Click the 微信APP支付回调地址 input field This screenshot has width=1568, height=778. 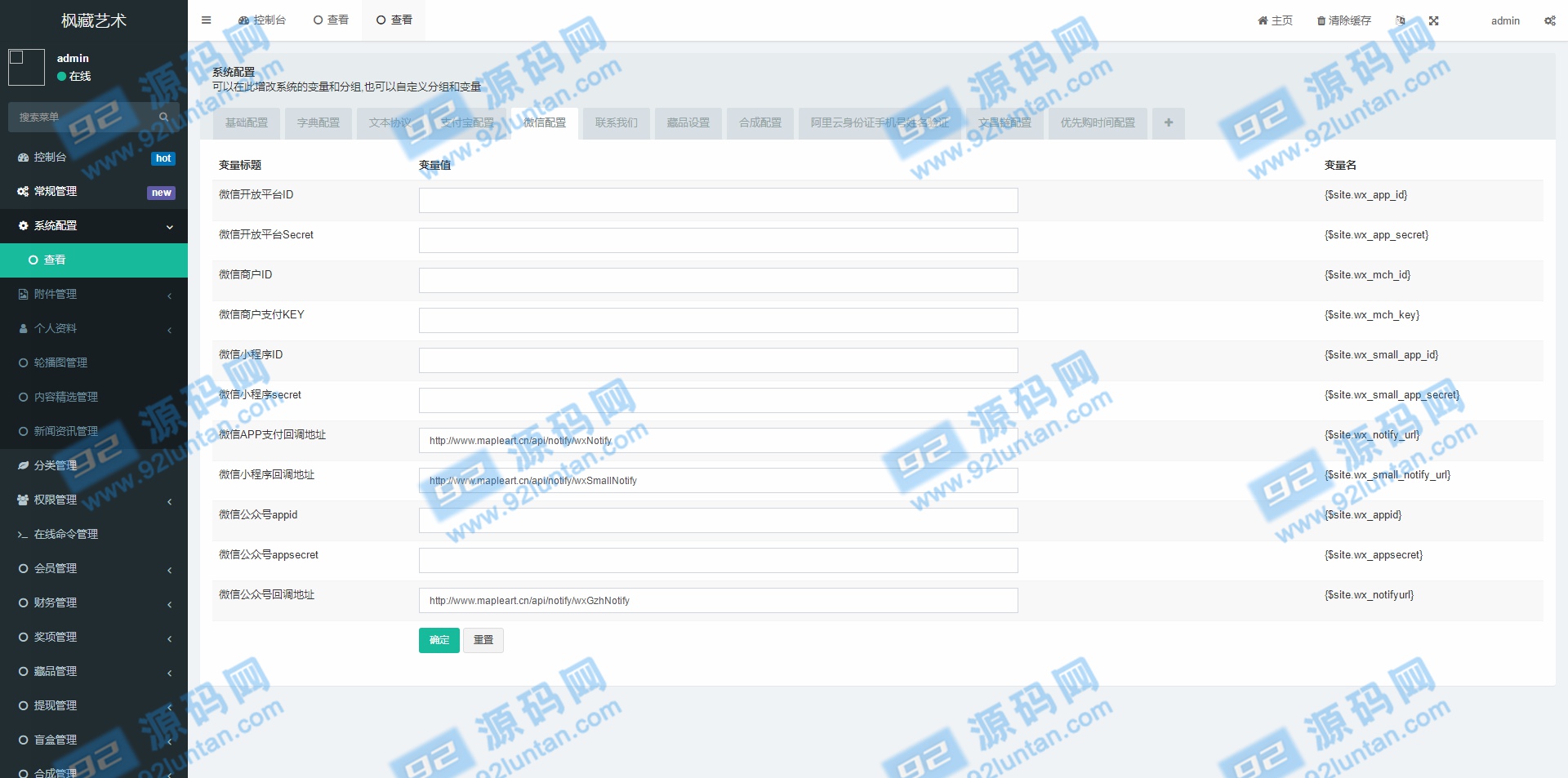[718, 440]
